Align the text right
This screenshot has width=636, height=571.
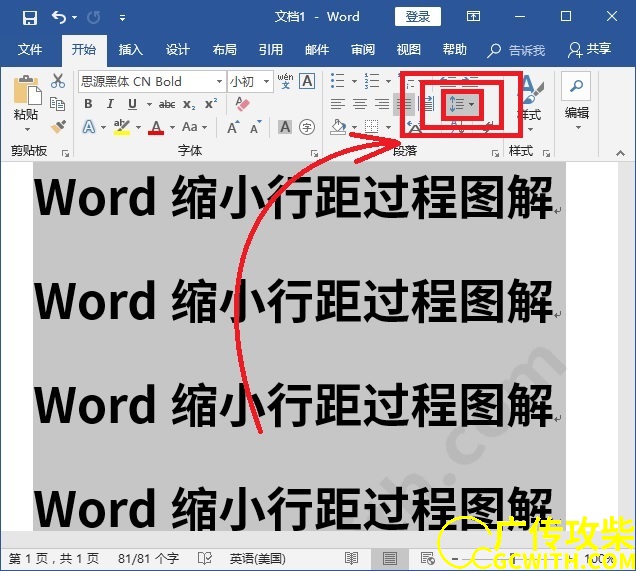382,104
